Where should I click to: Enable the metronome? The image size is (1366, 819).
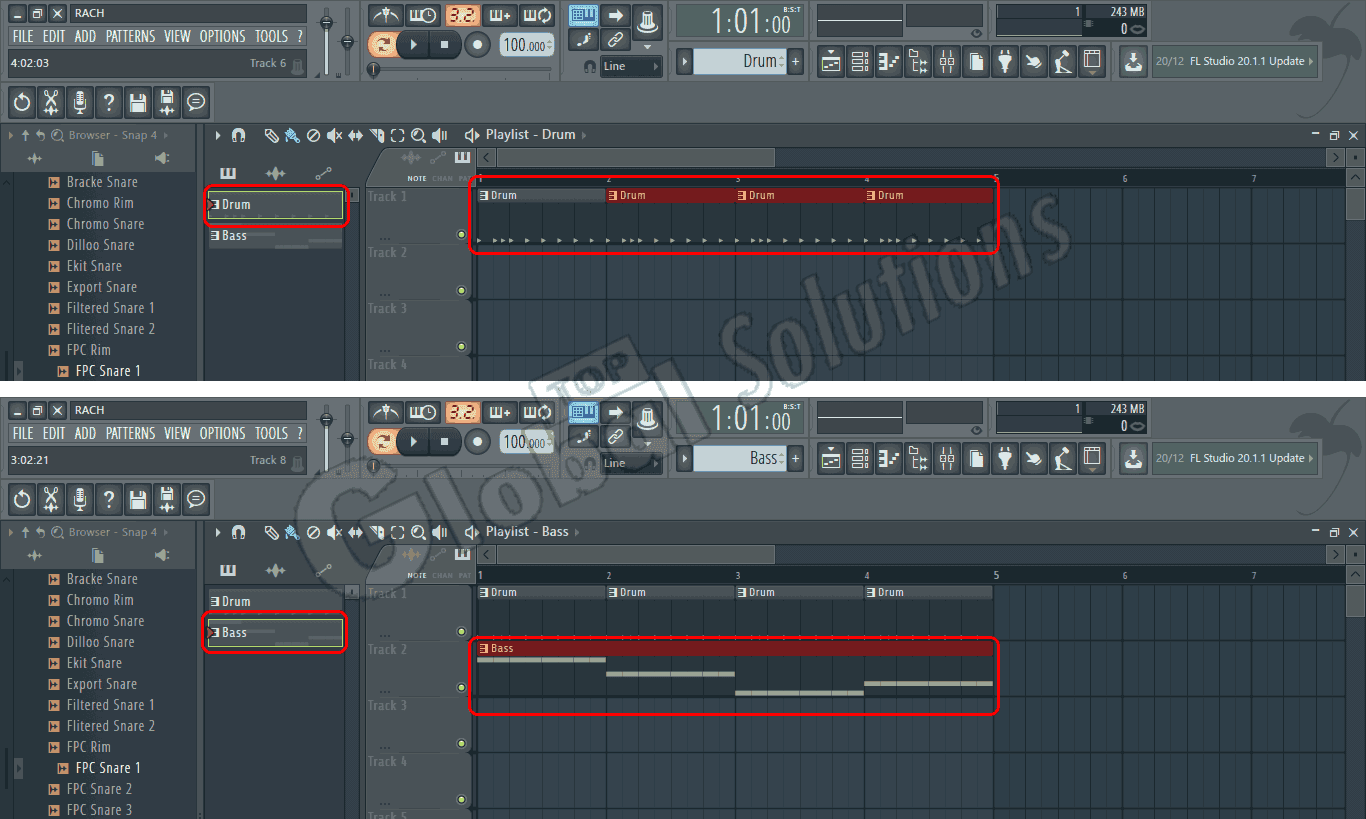[x=386, y=16]
